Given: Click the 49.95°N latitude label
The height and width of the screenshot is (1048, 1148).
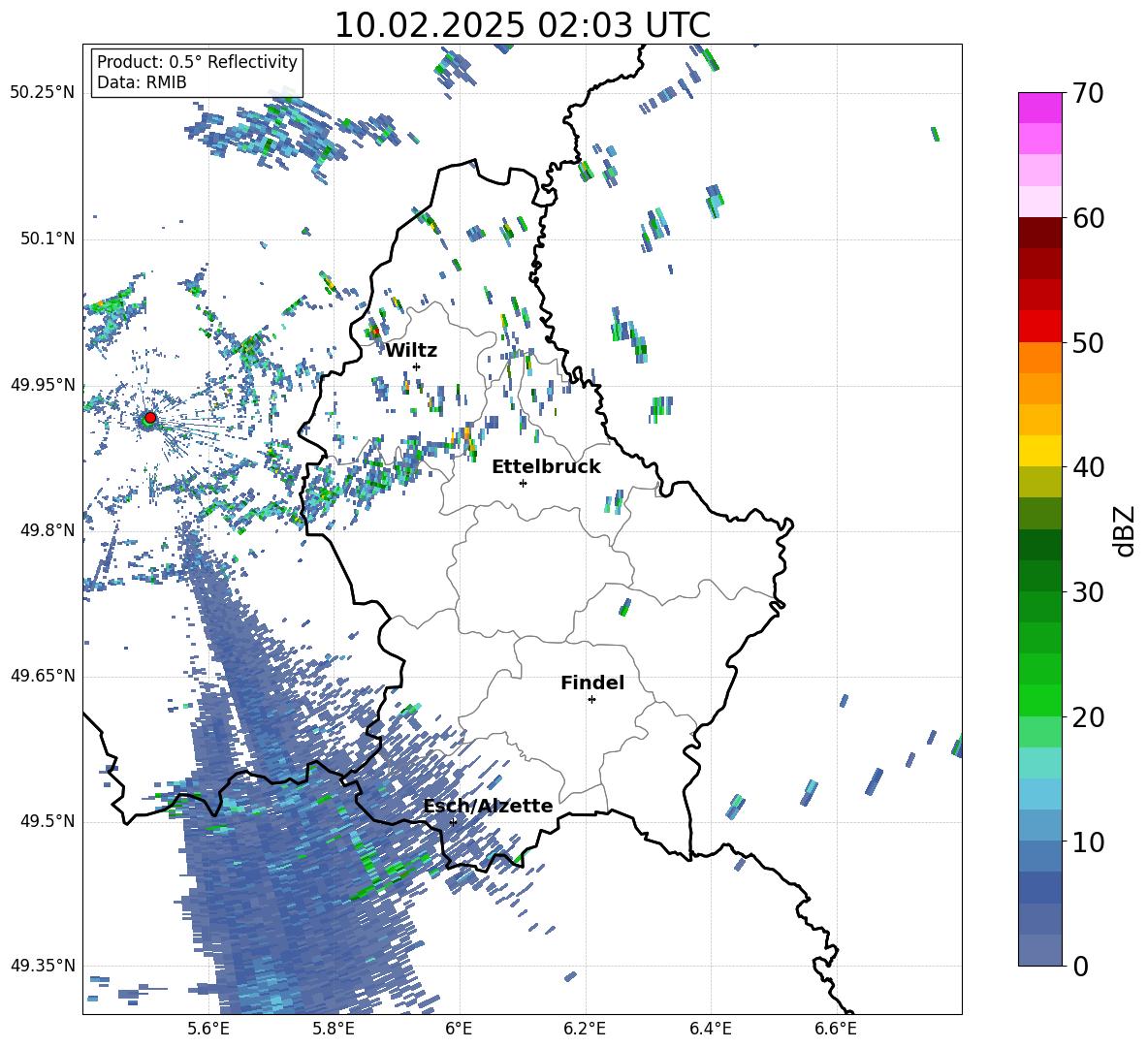Looking at the screenshot, I should [43, 384].
